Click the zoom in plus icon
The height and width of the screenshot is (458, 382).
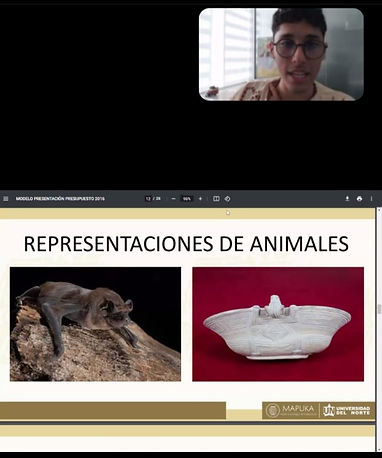[200, 199]
